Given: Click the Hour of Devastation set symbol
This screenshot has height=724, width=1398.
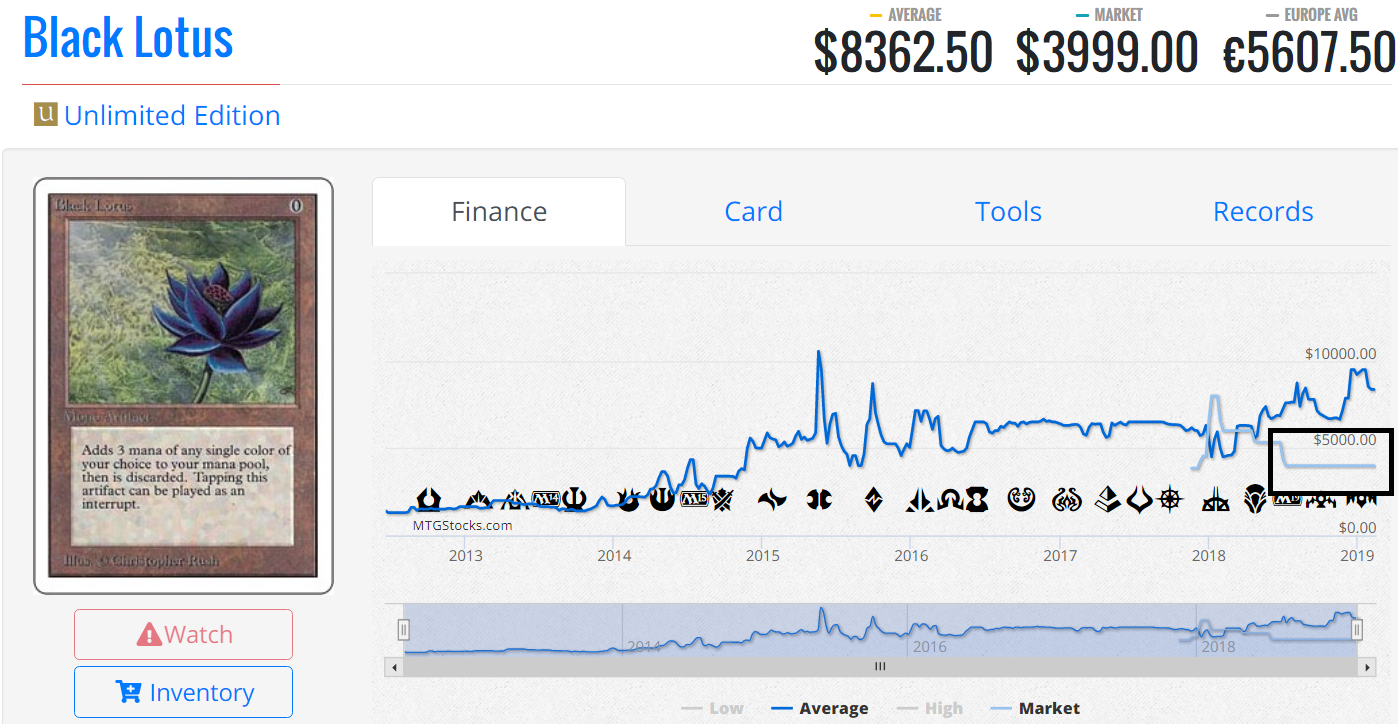Looking at the screenshot, I should [x=1139, y=498].
